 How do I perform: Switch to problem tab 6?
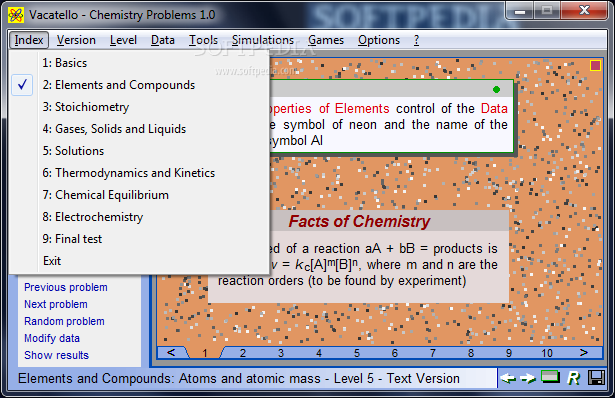click(395, 353)
